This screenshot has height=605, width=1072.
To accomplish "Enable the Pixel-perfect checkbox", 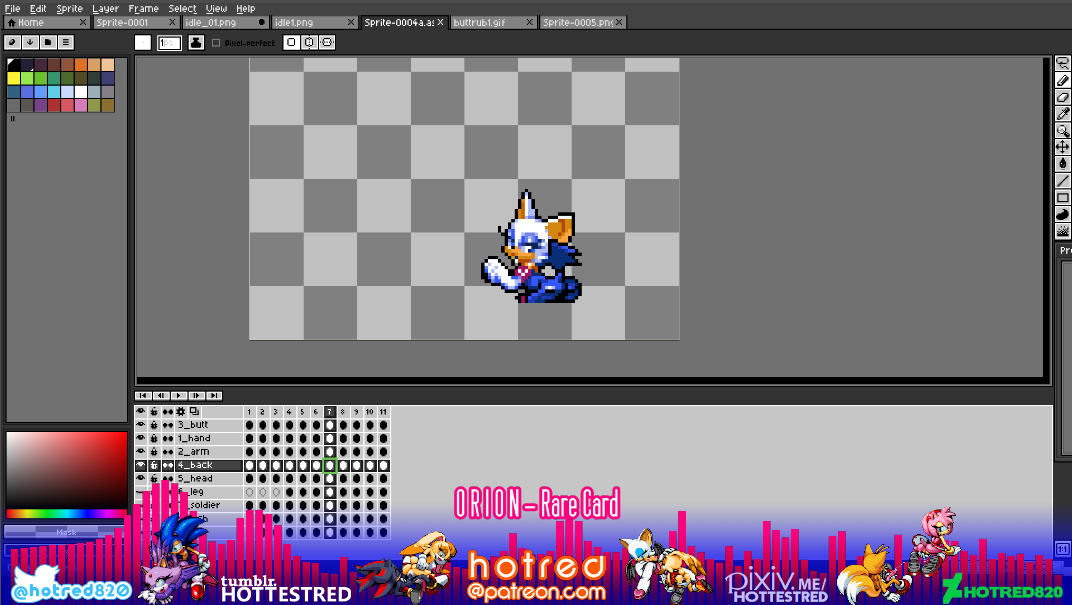I will pos(216,43).
